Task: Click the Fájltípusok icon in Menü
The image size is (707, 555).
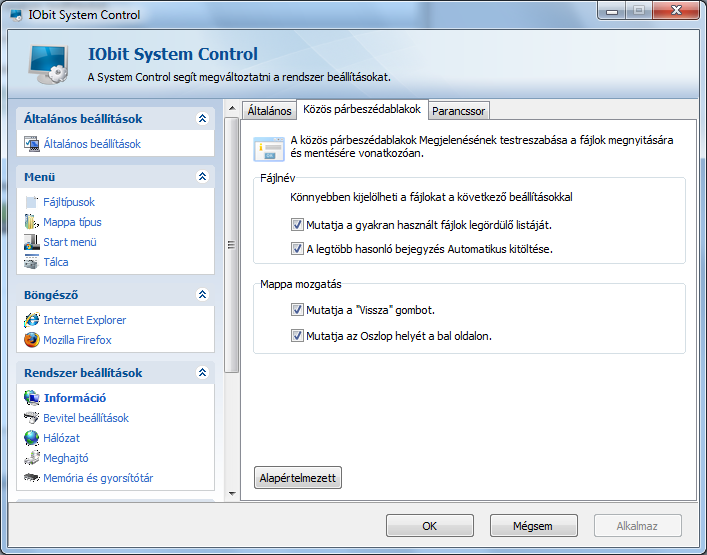Action: 32,202
